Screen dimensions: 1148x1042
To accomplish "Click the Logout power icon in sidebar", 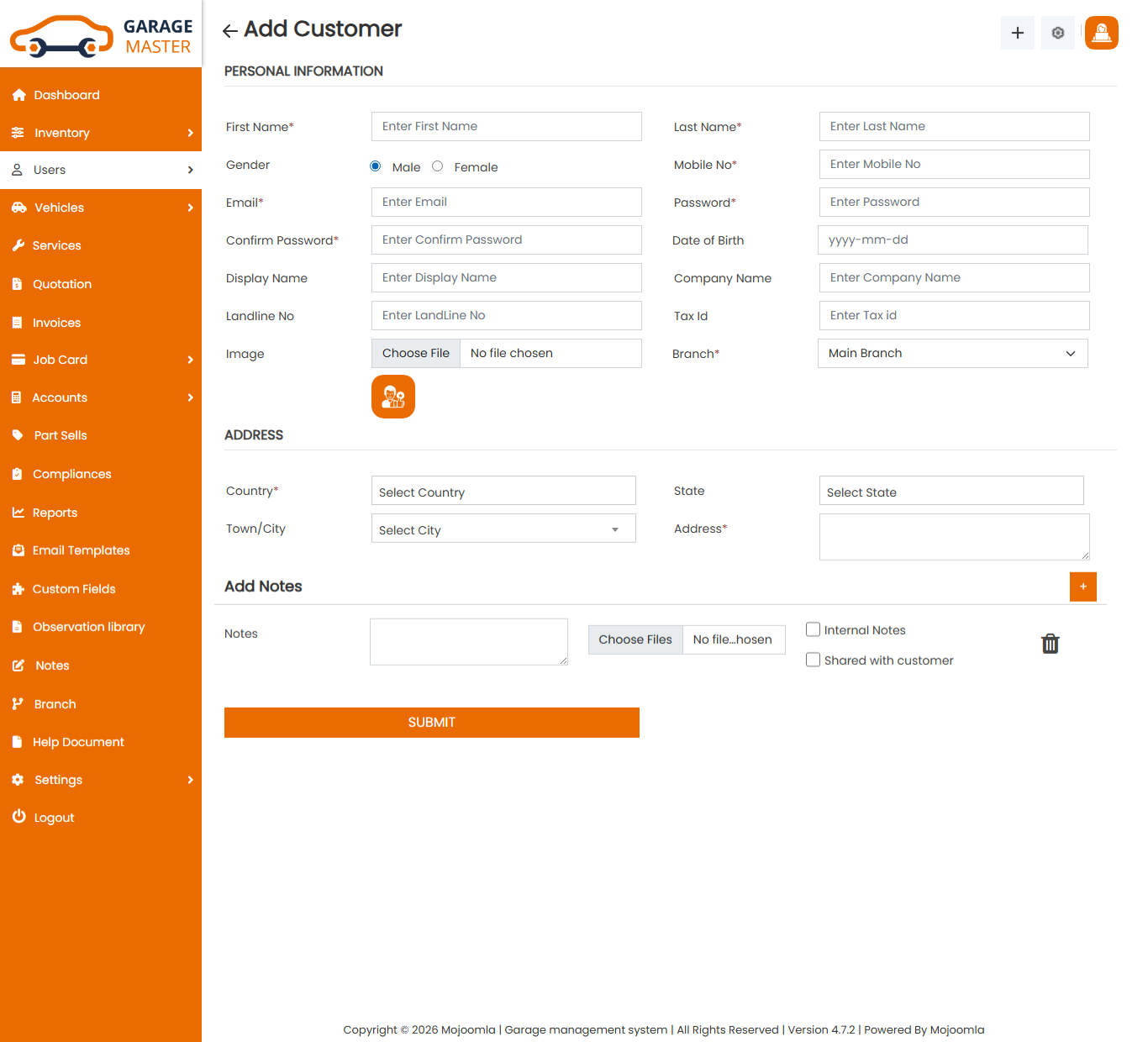I will pos(18,817).
